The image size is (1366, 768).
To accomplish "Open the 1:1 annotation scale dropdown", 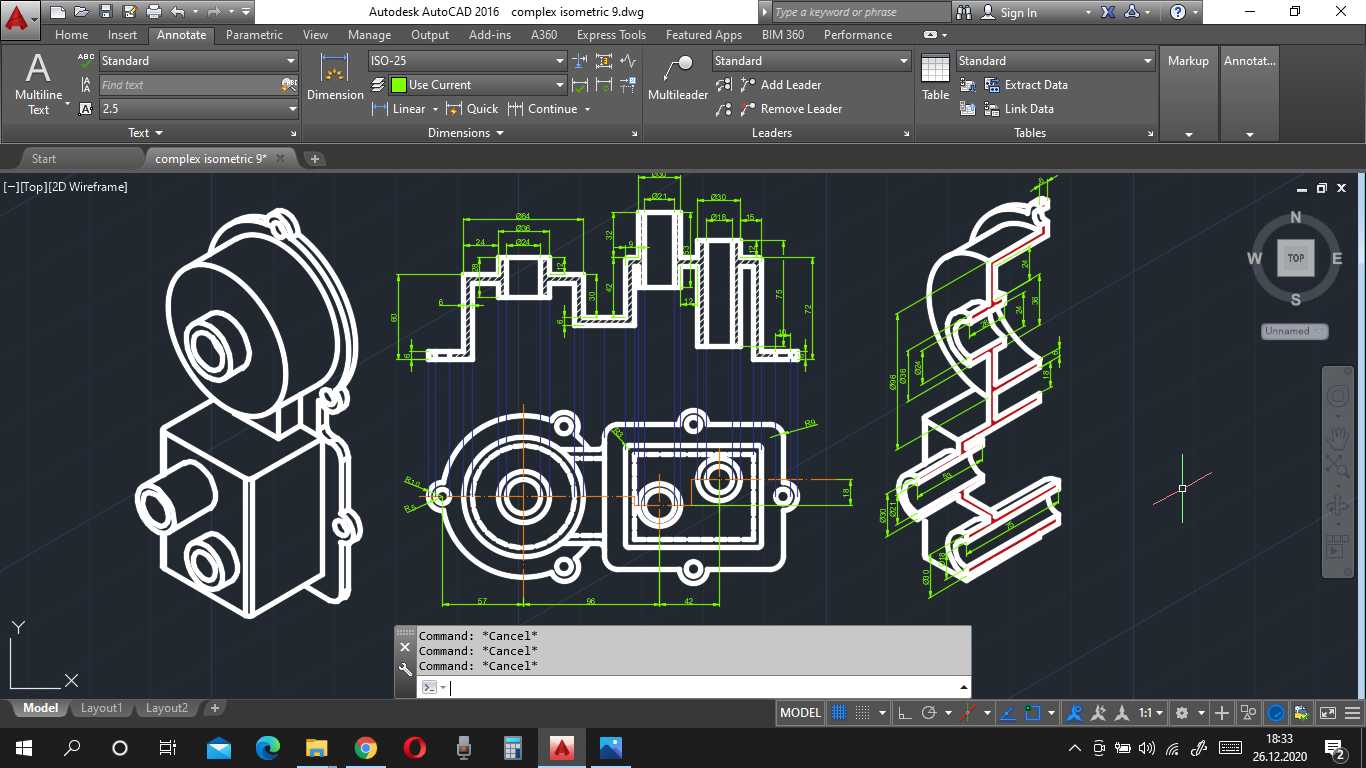I will pos(1151,713).
